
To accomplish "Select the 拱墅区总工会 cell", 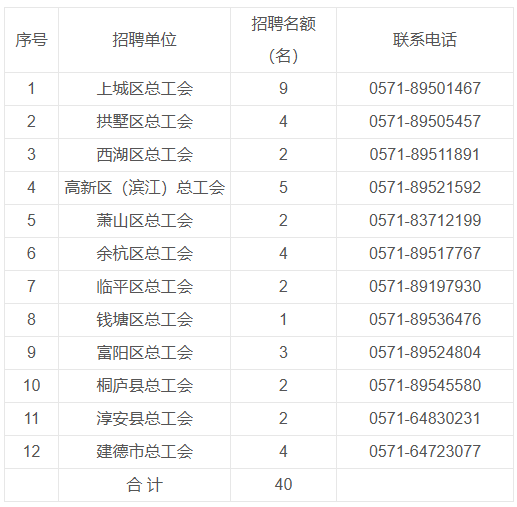I will pos(144,122).
